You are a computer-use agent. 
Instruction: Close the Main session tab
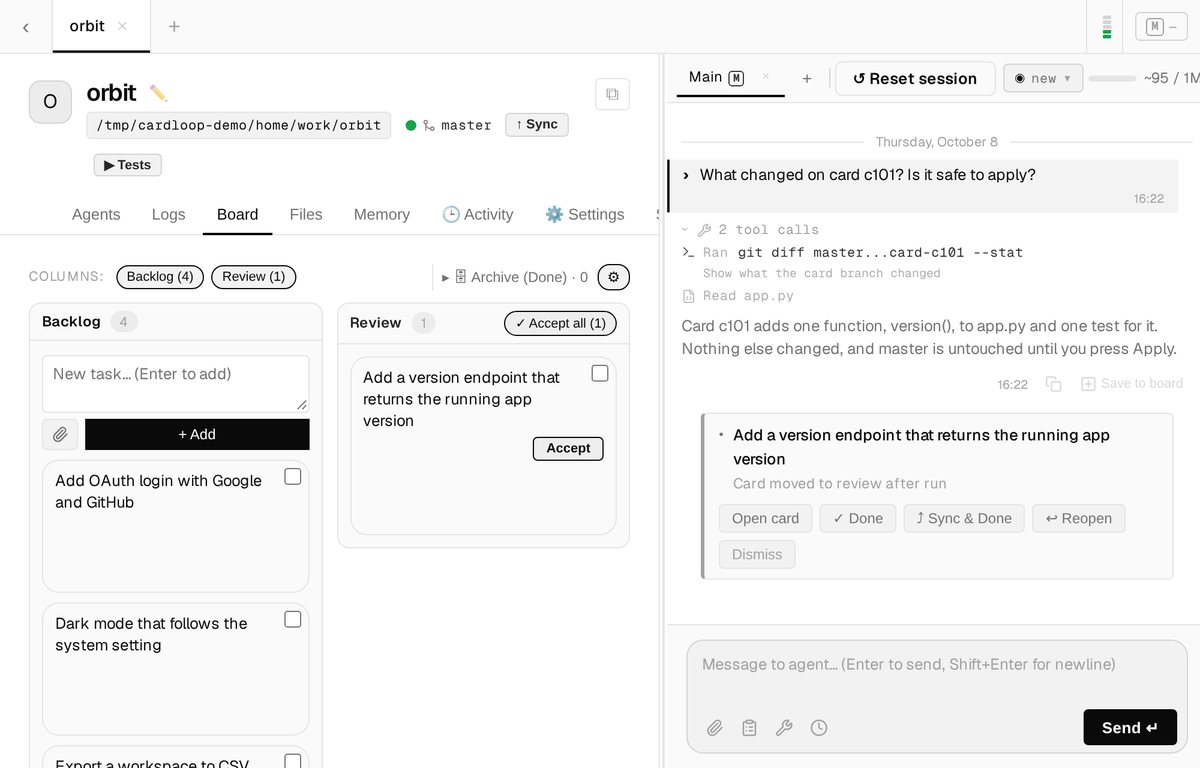point(766,77)
